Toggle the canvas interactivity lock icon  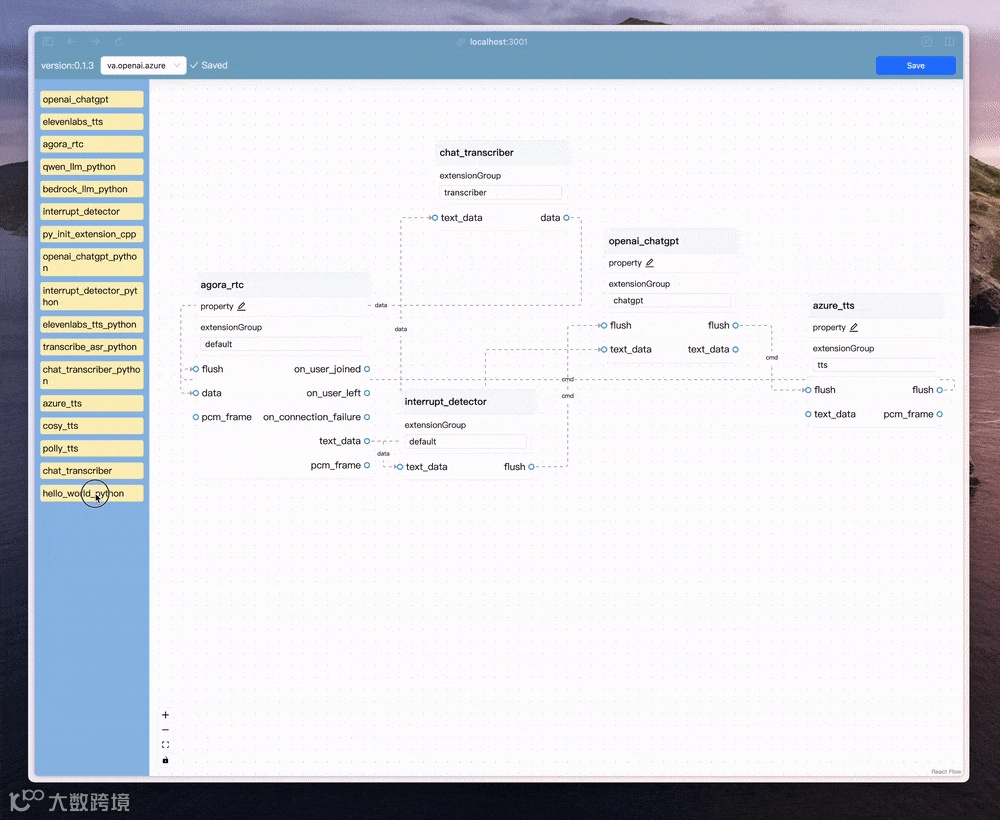(x=165, y=760)
